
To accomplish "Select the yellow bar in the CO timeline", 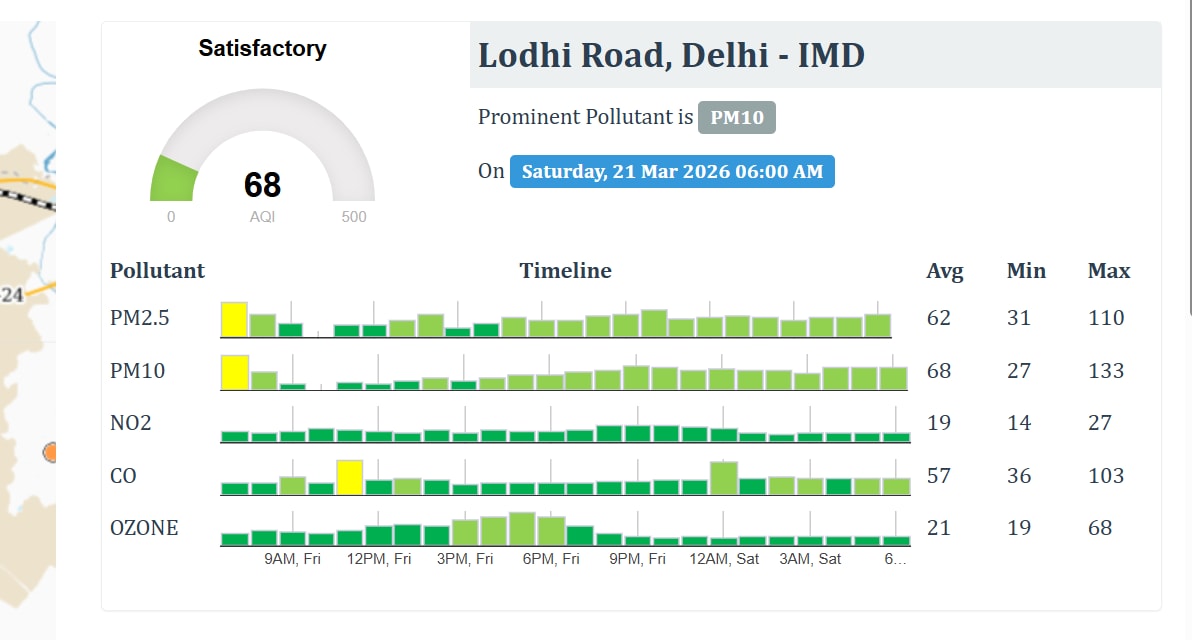I will (x=349, y=477).
